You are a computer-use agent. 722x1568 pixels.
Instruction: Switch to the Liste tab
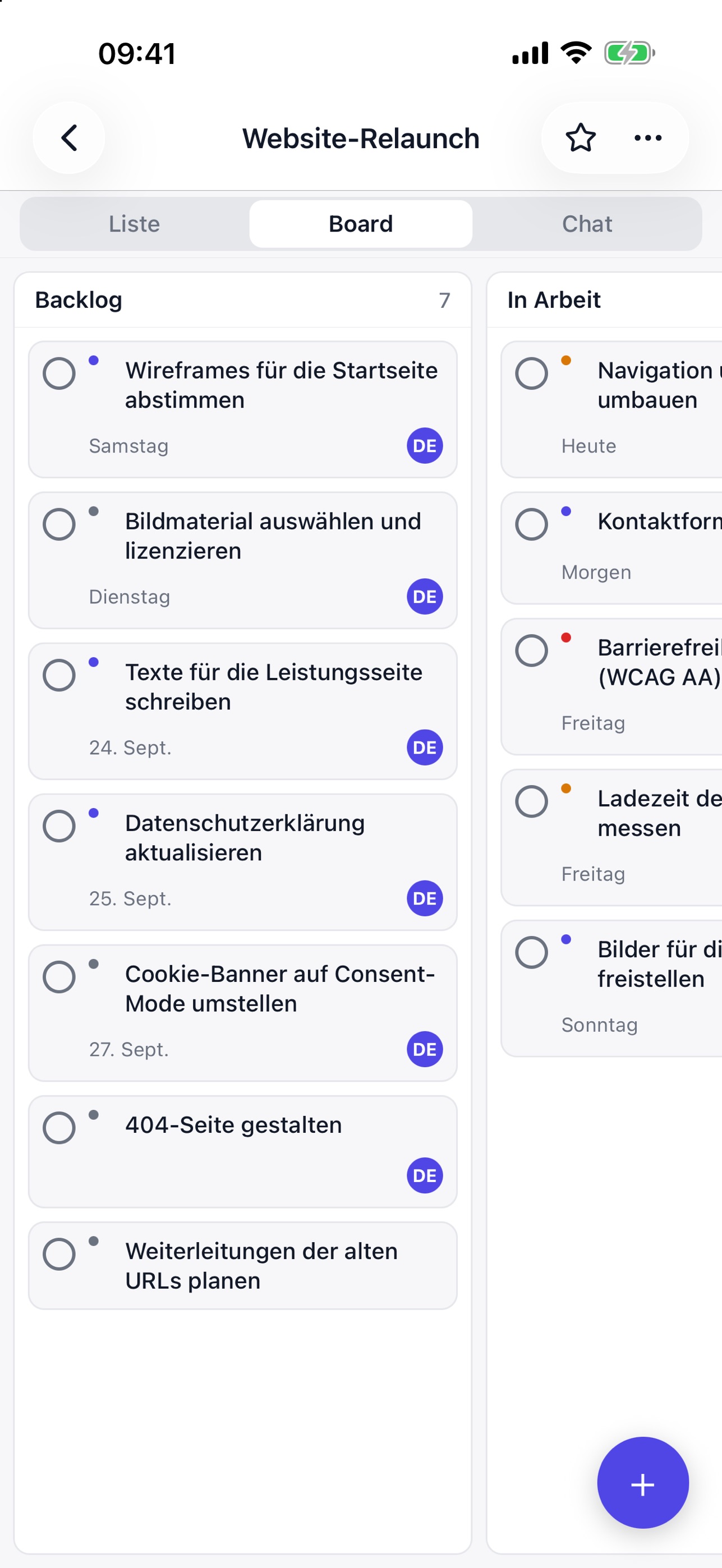[135, 224]
